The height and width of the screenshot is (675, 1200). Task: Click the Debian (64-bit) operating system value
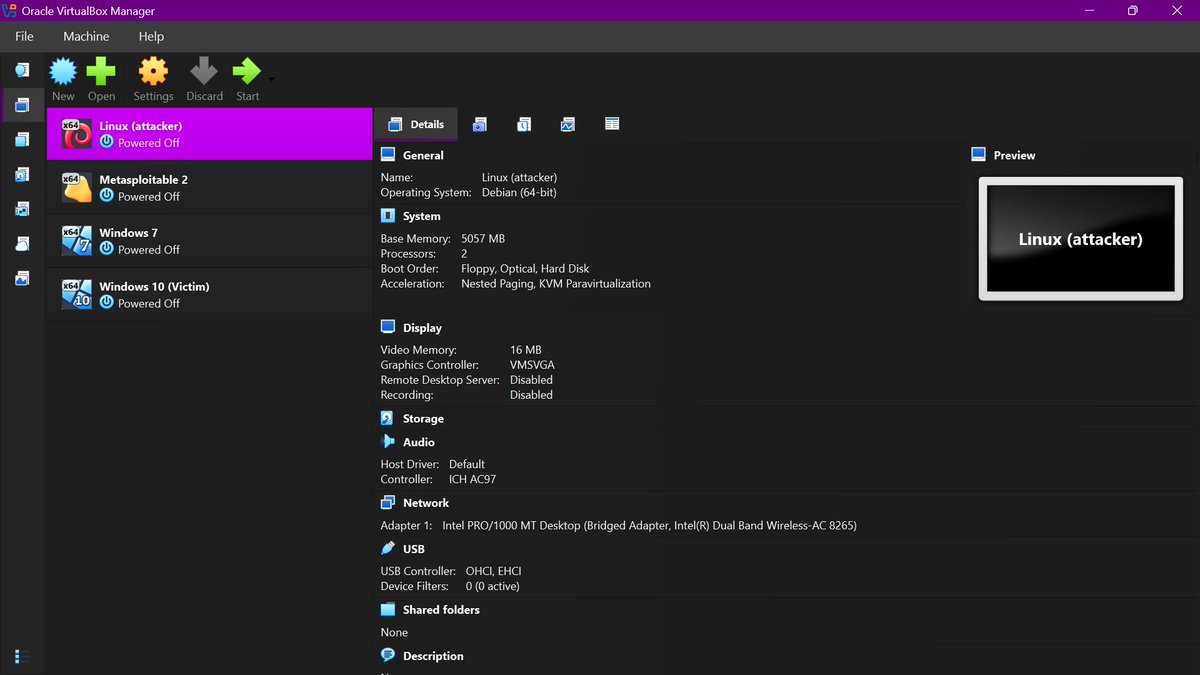(519, 192)
